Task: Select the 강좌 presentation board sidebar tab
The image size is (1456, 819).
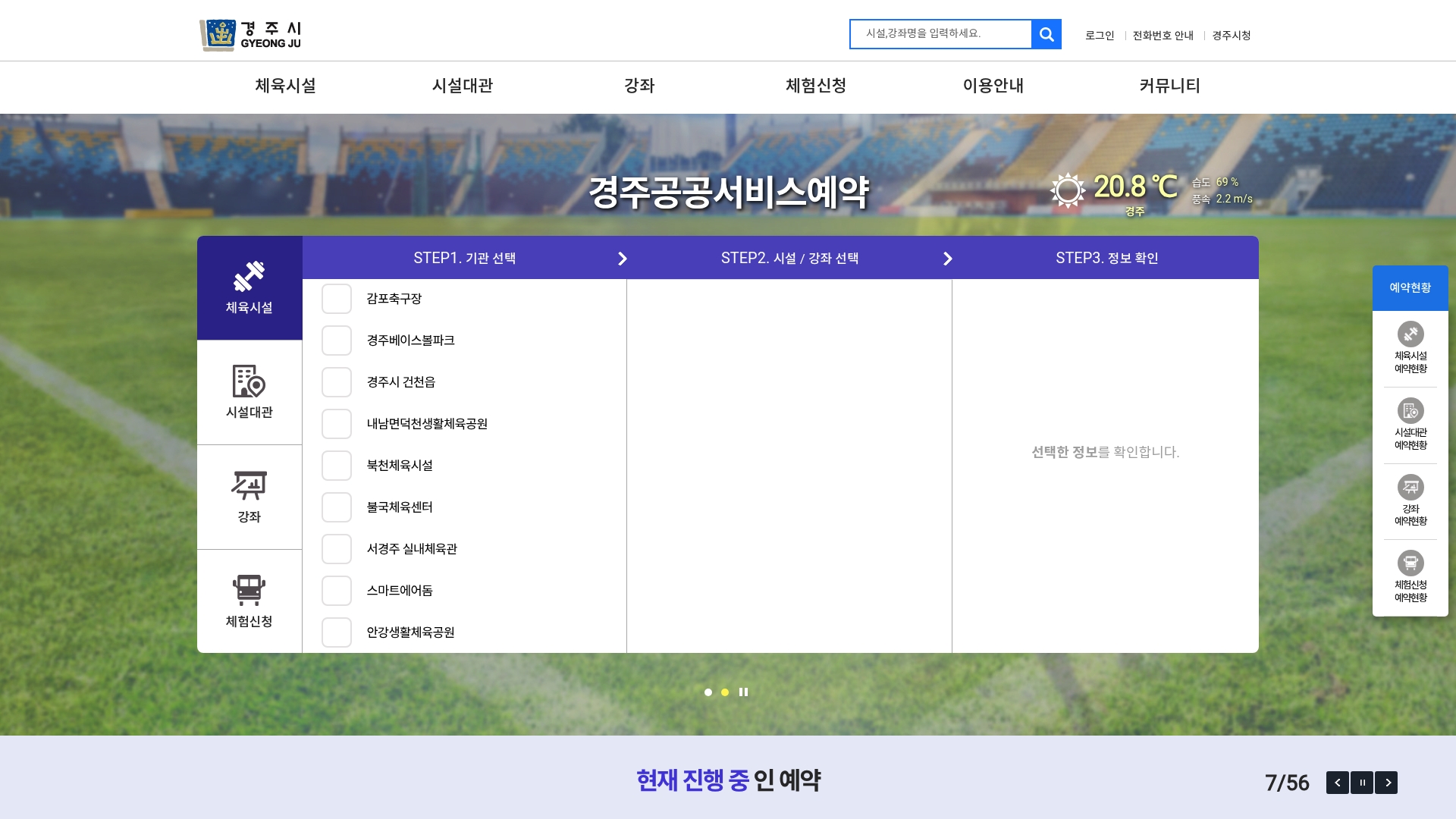Action: tap(249, 497)
